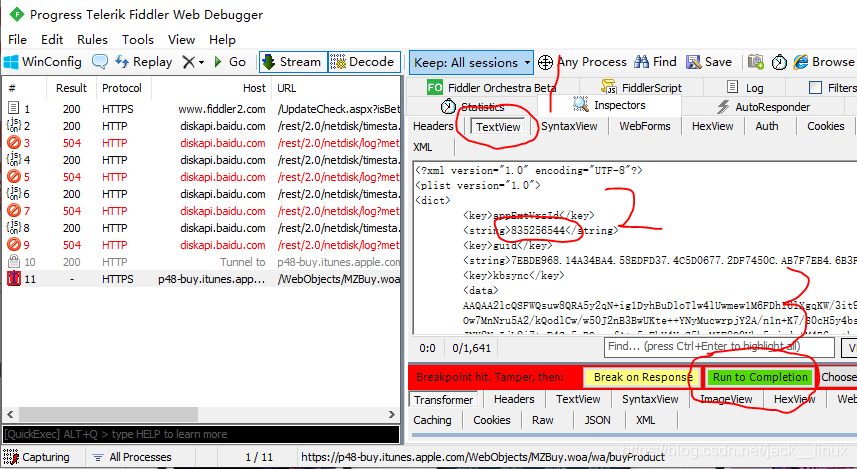Select request WebForms inspector tab
This screenshot has height=469, width=857.
coord(644,126)
